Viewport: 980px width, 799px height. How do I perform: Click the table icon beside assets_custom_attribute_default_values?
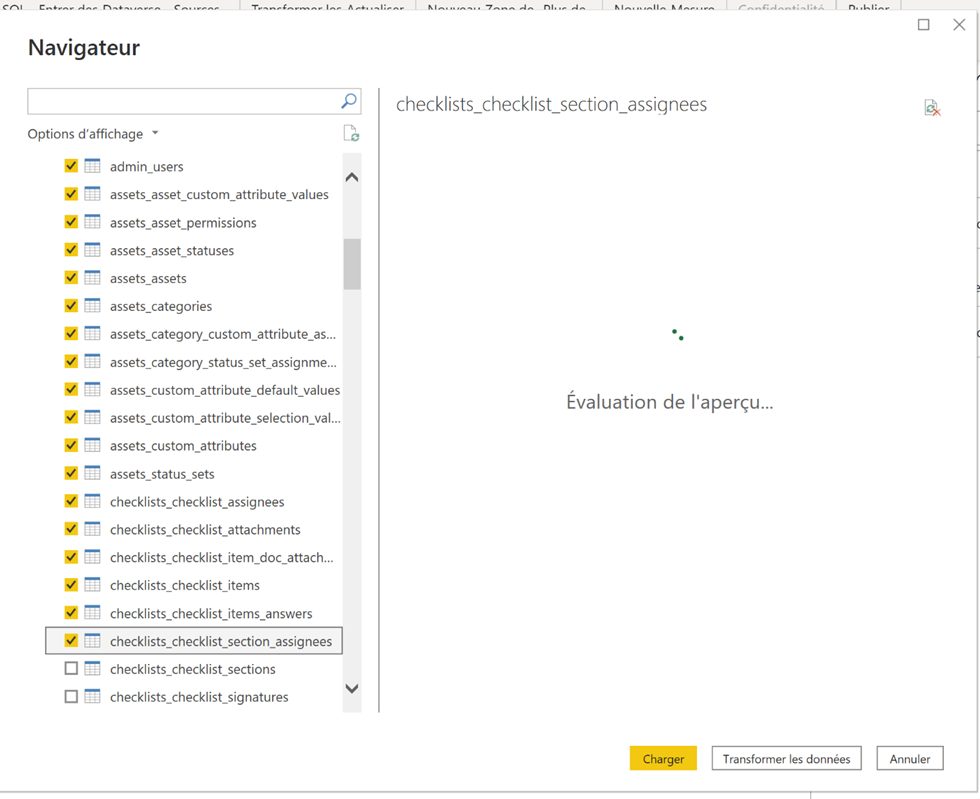click(92, 389)
